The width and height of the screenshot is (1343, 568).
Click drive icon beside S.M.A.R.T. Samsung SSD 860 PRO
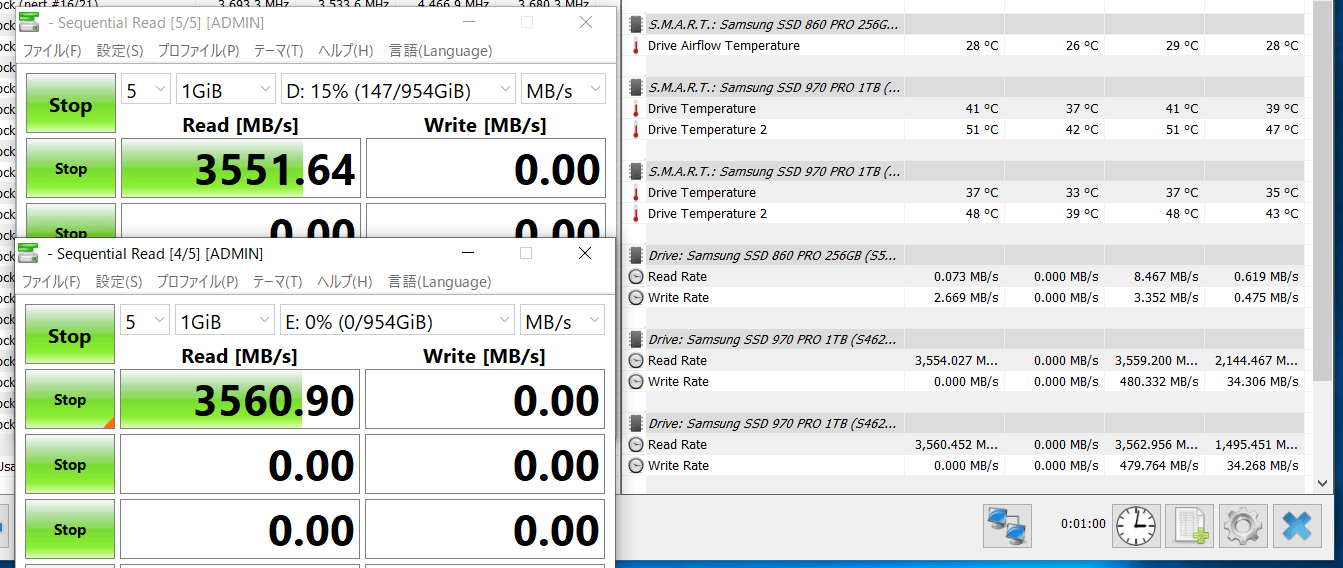click(636, 24)
